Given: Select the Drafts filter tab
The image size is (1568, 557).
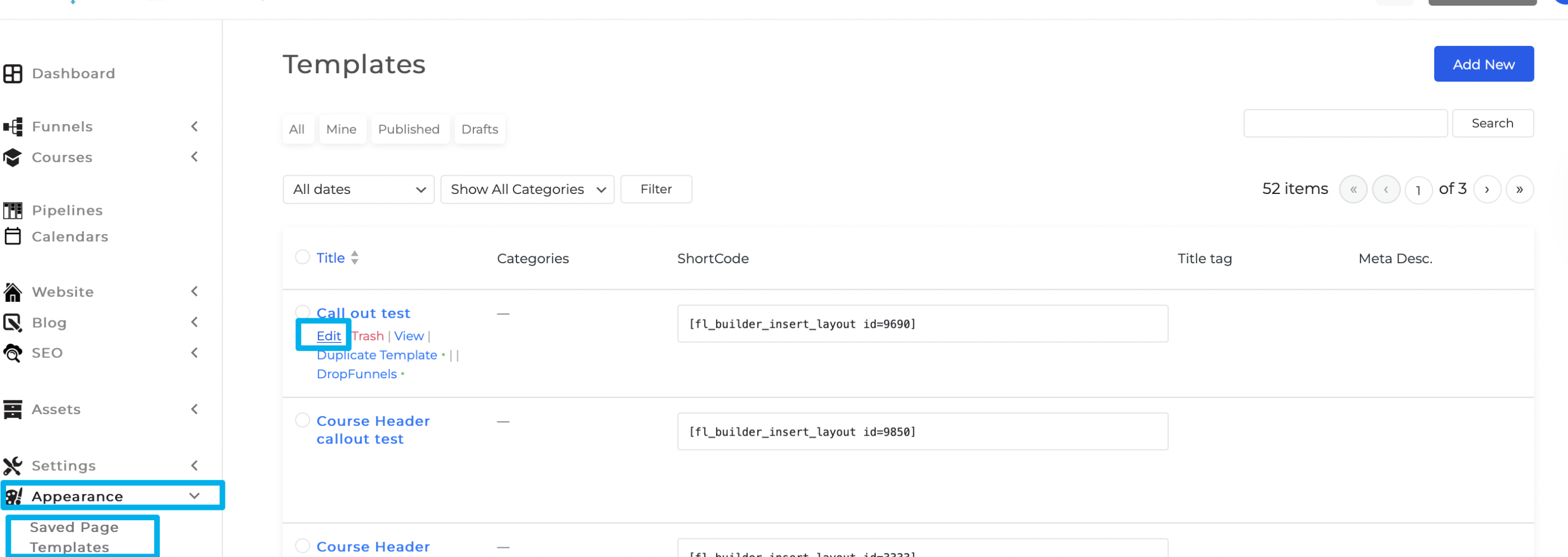Looking at the screenshot, I should tap(480, 129).
